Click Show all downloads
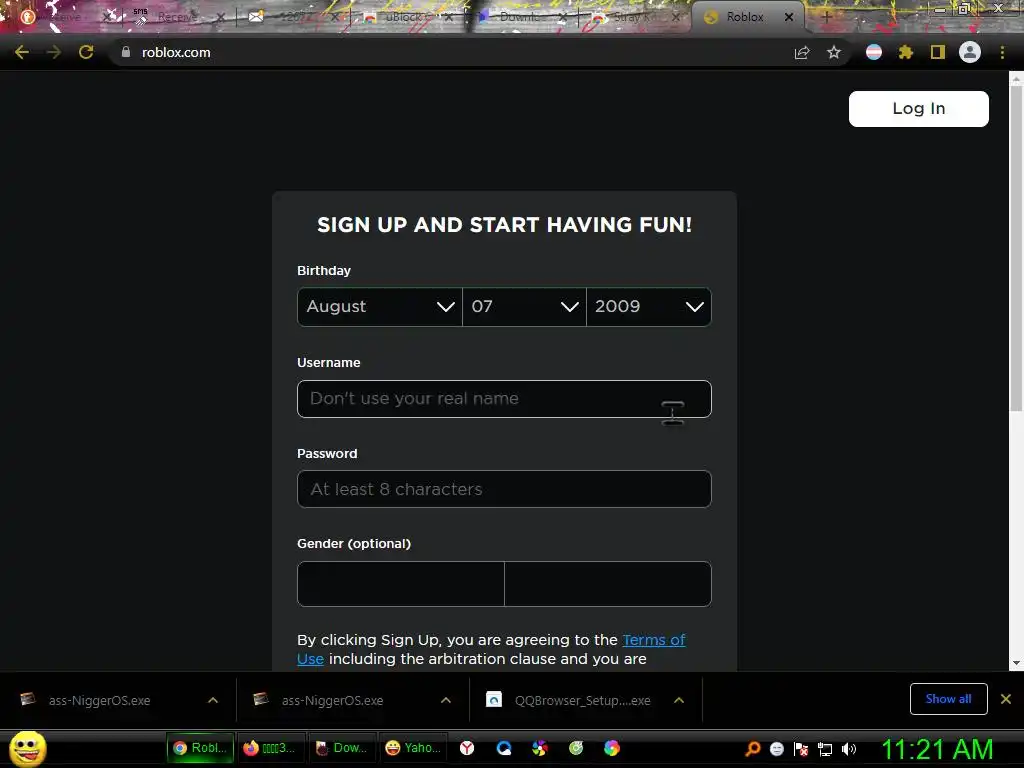1024x768 pixels. pyautogui.click(x=948, y=699)
